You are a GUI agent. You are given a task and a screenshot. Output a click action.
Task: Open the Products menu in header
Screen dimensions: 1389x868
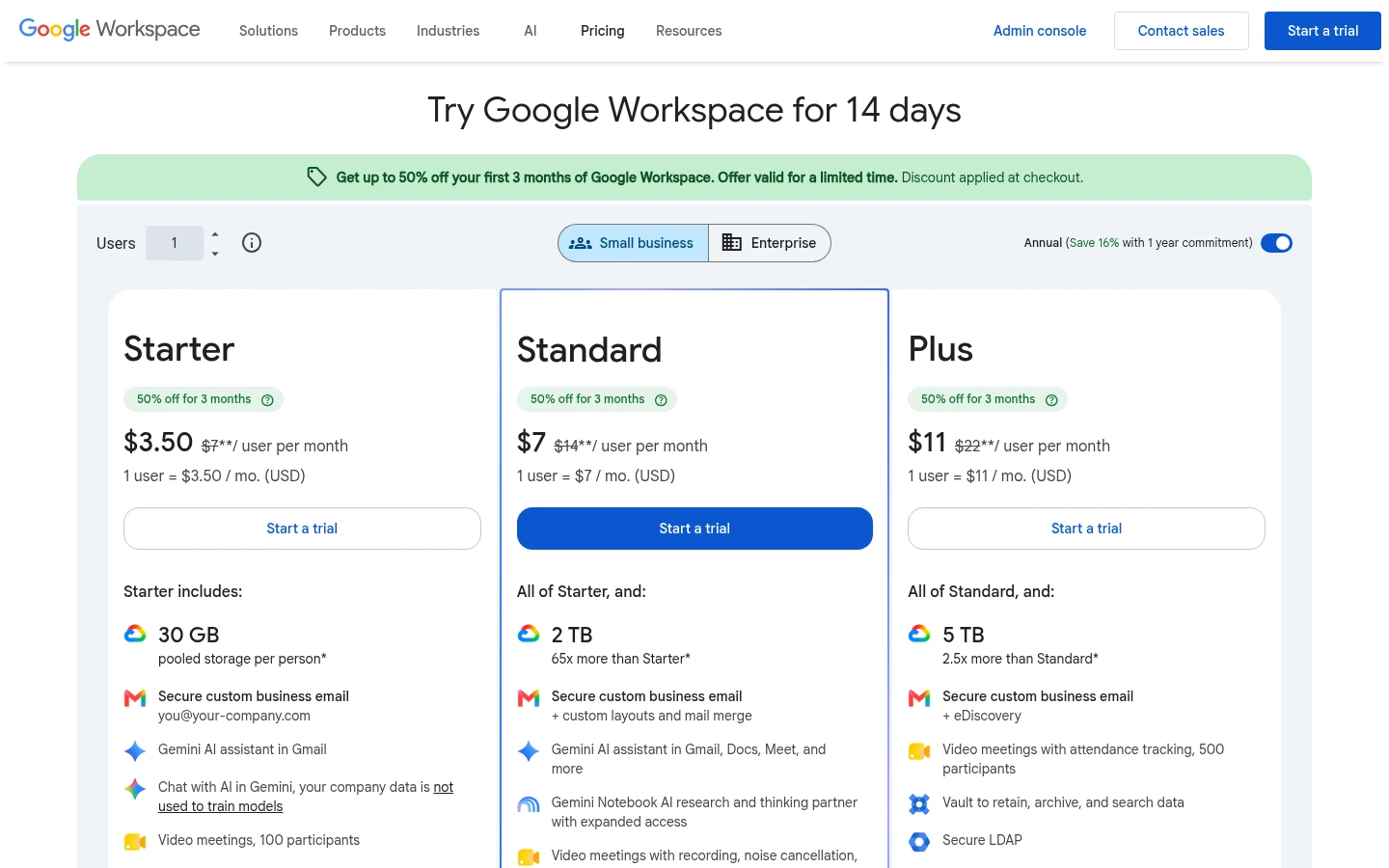coord(357,31)
